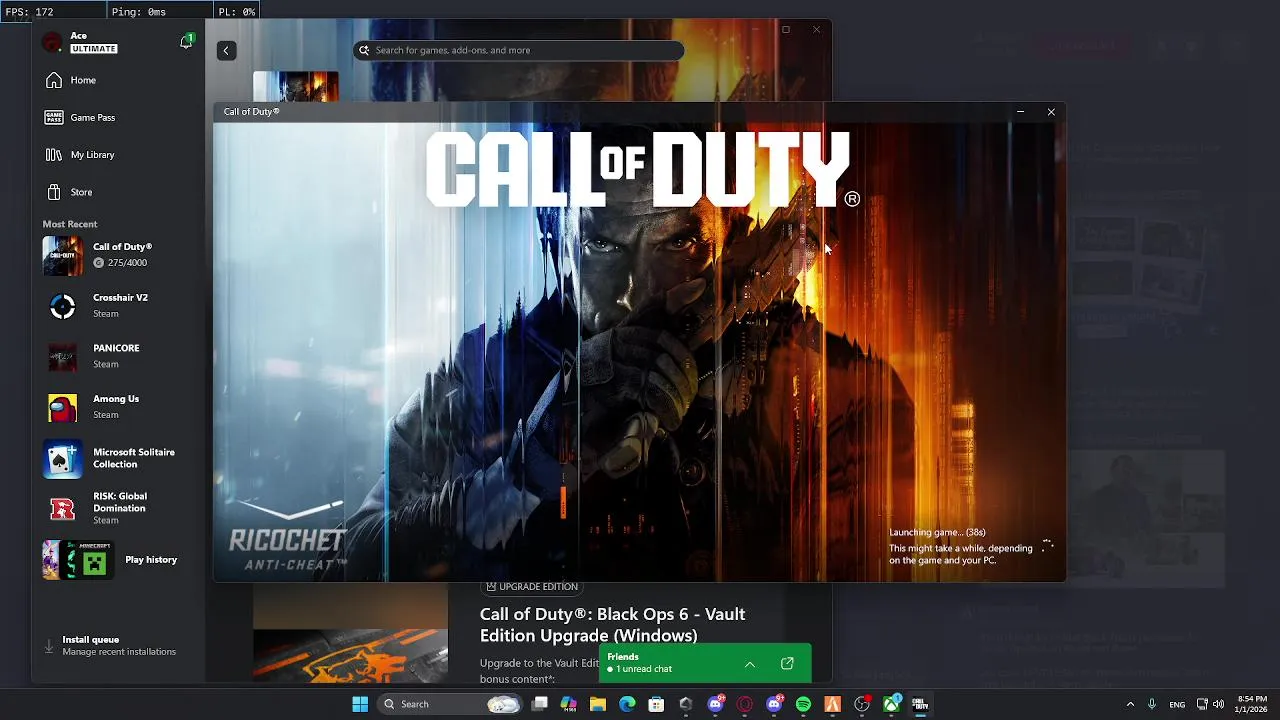Open the Install queue
1280x720 pixels.
coord(118,646)
